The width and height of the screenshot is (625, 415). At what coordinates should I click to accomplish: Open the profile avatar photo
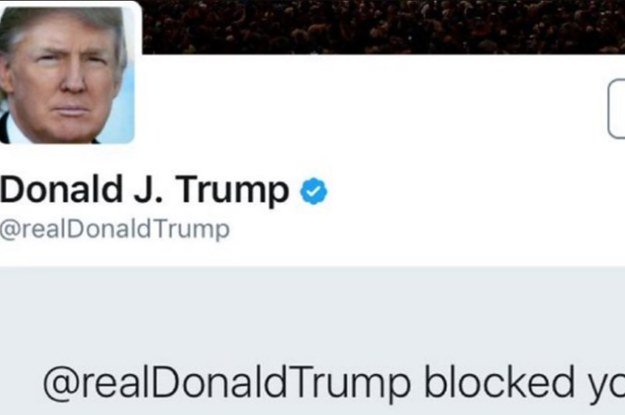click(67, 75)
